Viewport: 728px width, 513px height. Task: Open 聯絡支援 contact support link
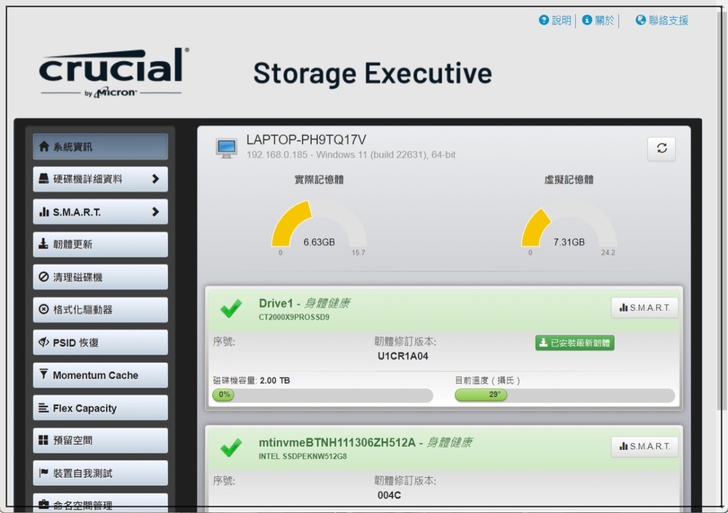pyautogui.click(x=662, y=20)
